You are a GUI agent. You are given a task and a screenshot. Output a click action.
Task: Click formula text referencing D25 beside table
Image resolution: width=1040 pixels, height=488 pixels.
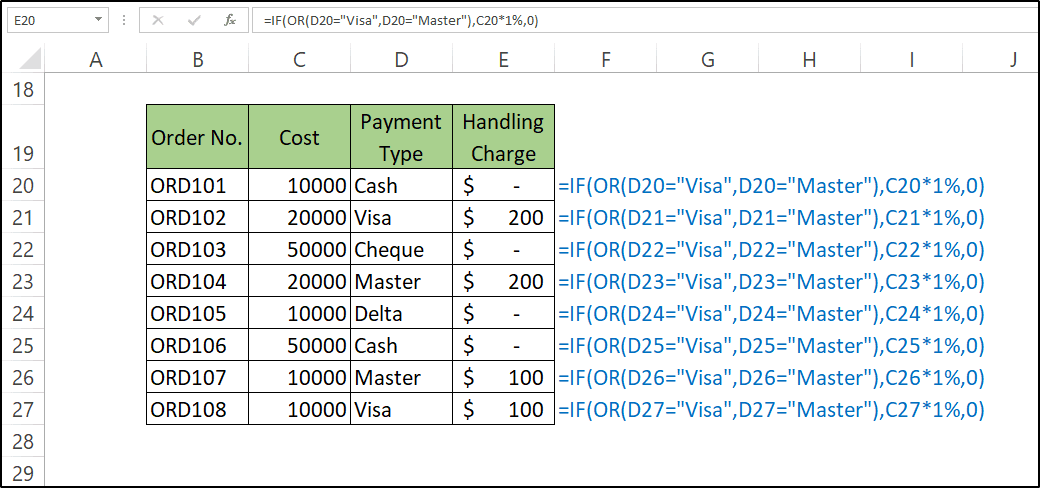click(x=771, y=345)
